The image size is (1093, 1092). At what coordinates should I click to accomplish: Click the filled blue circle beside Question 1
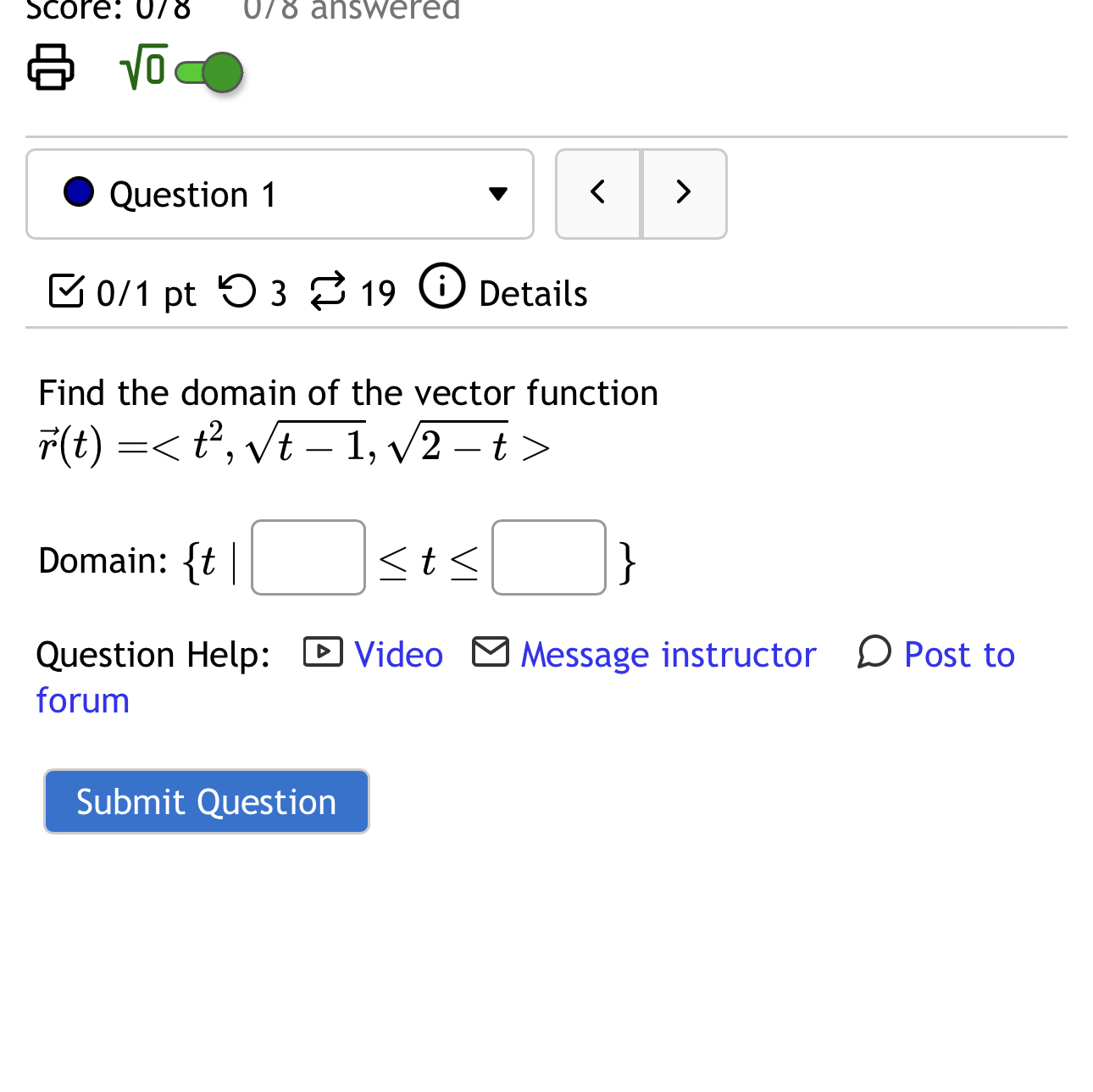click(79, 192)
